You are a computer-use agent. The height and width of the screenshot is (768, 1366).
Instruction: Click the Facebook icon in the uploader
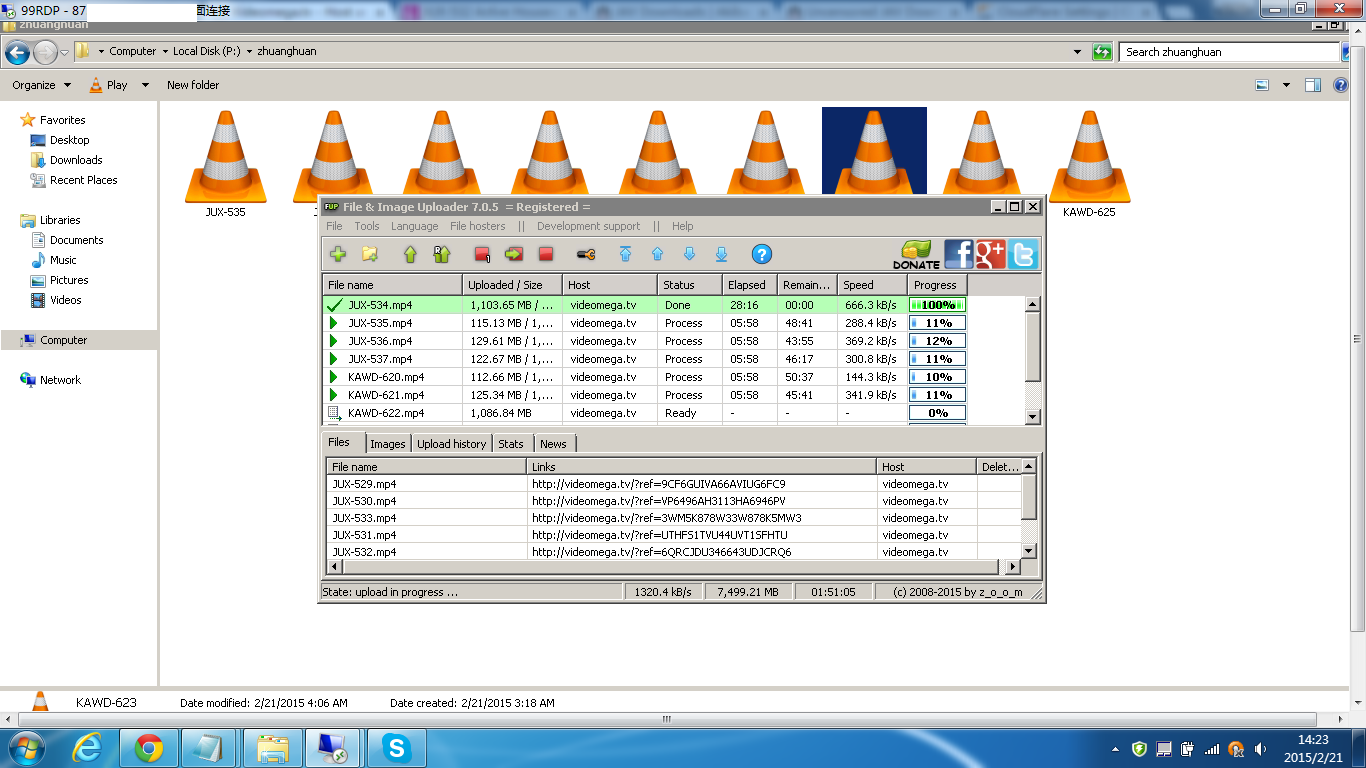click(958, 254)
